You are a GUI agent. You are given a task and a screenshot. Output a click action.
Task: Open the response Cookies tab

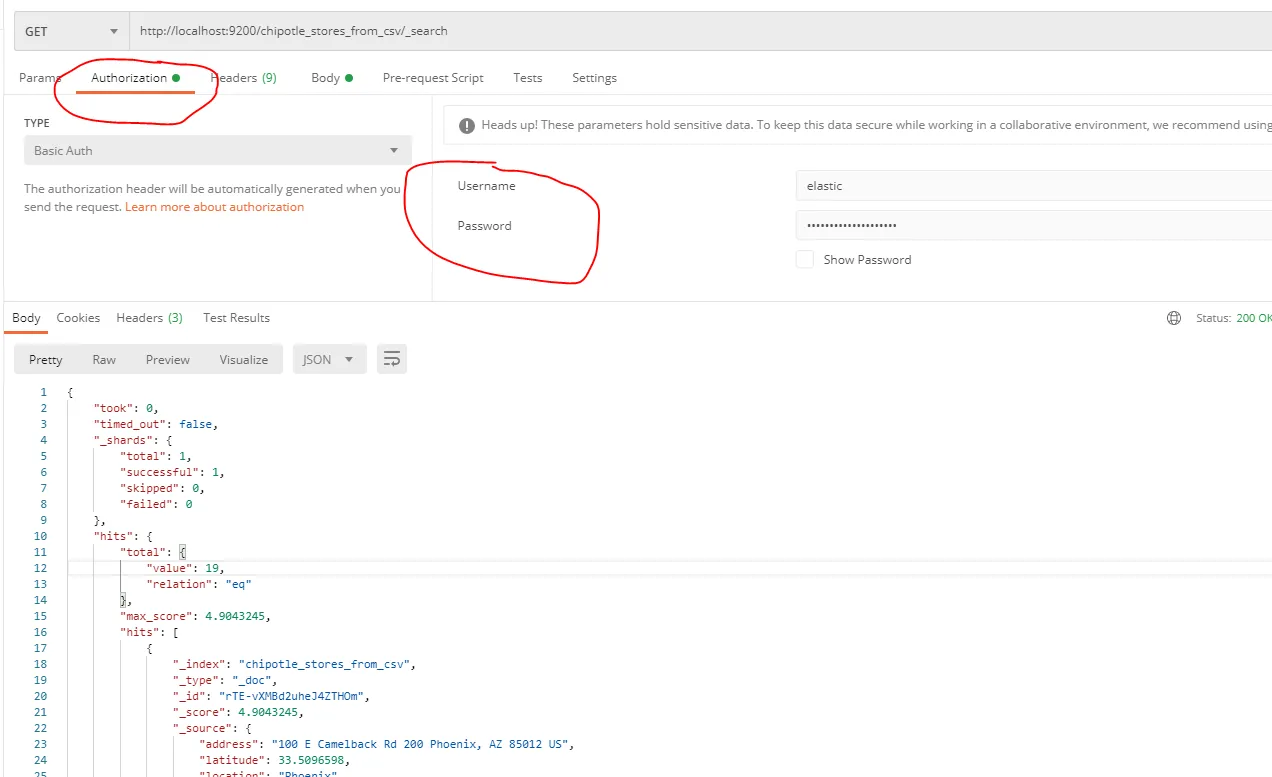78,318
